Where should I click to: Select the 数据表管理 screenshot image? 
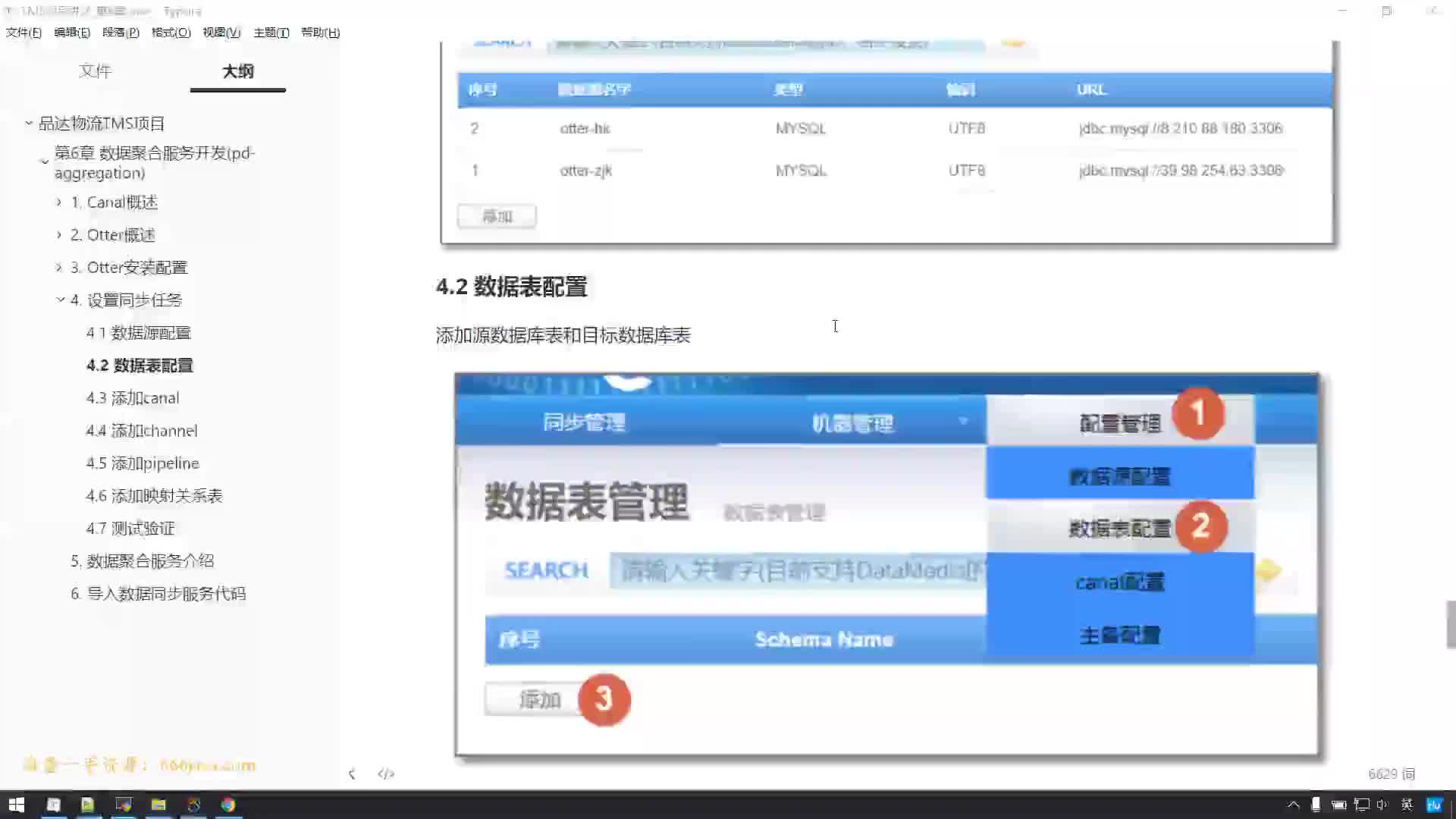[886, 564]
